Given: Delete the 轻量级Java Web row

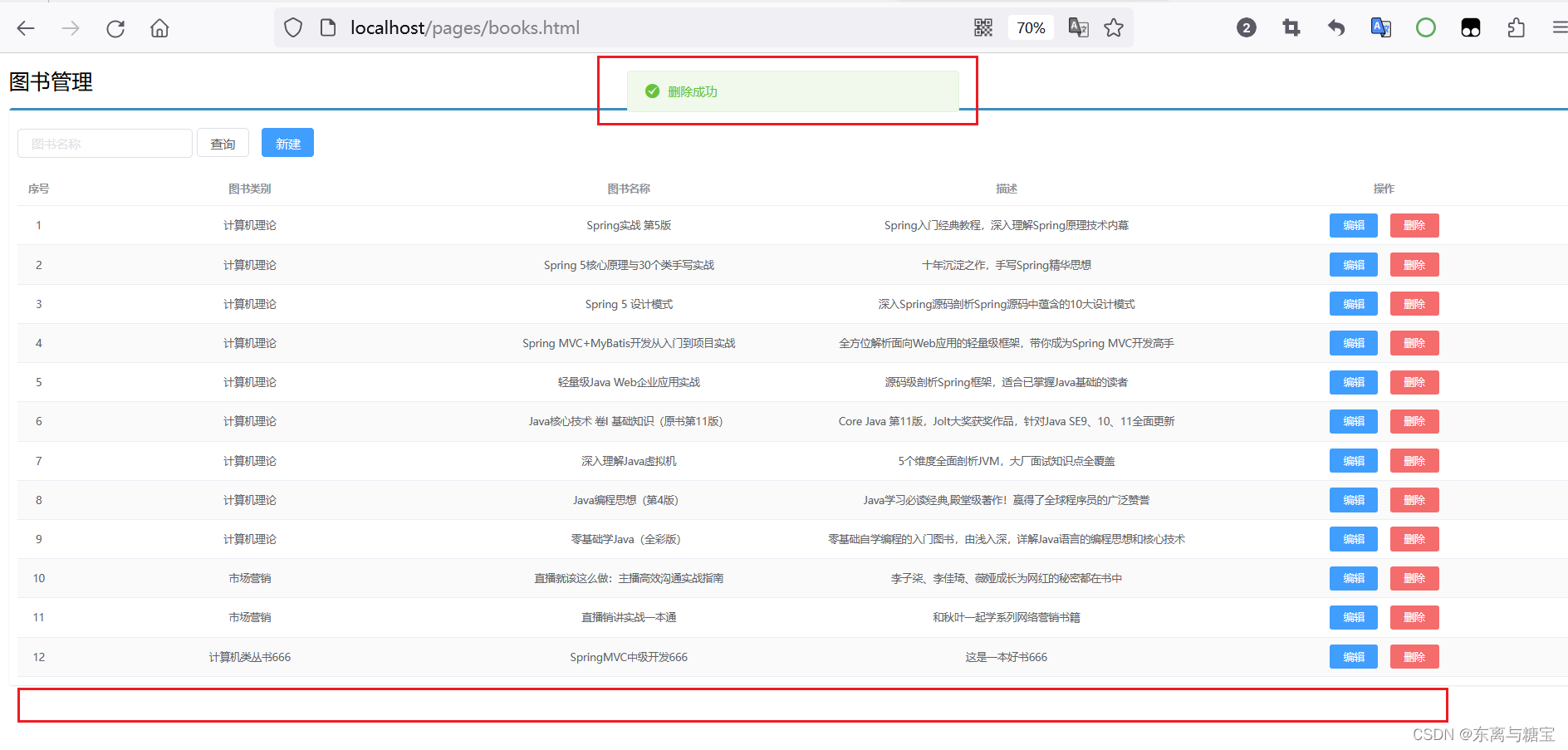Looking at the screenshot, I should [x=1414, y=382].
